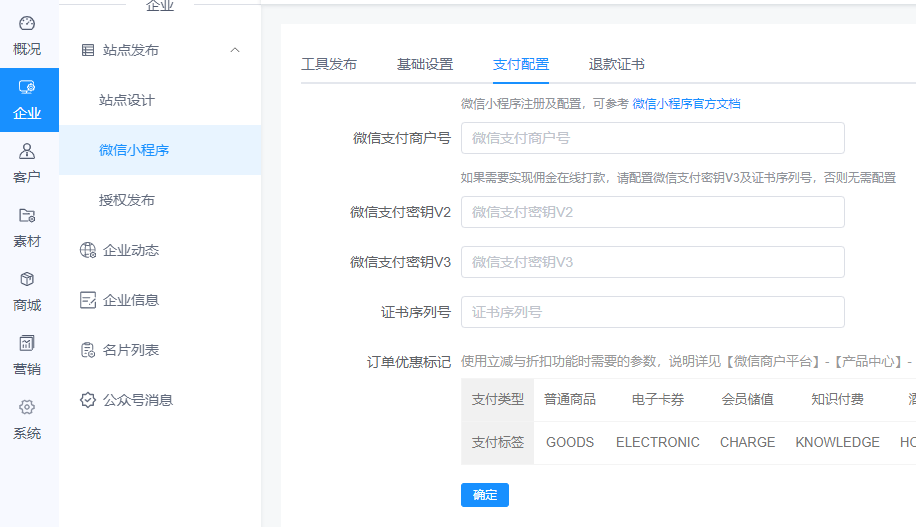This screenshot has width=916, height=527.
Task: Collapse the 站点发布 menu chevron
Action: [235, 50]
